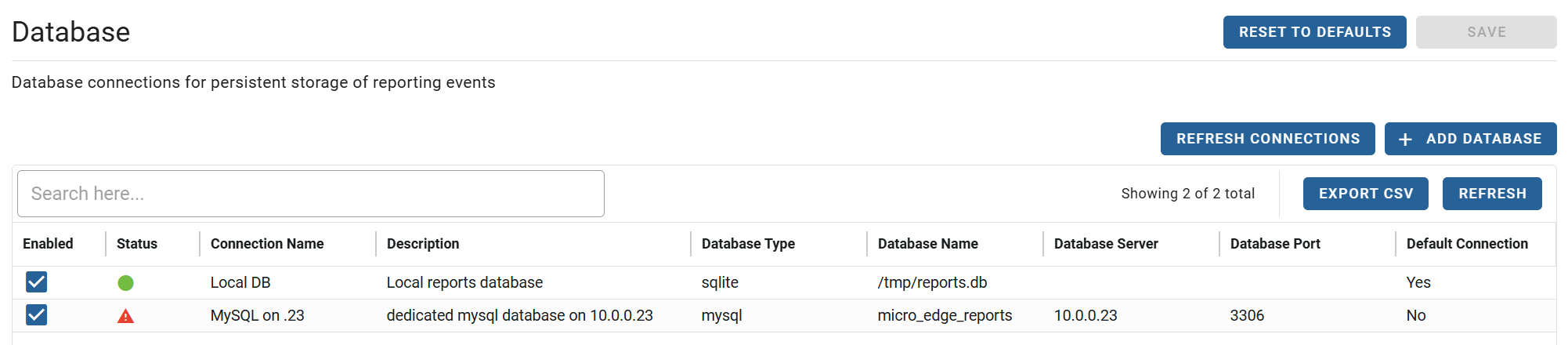Sort by Connection Name column header
This screenshot has height=345, width=1568.
point(267,244)
